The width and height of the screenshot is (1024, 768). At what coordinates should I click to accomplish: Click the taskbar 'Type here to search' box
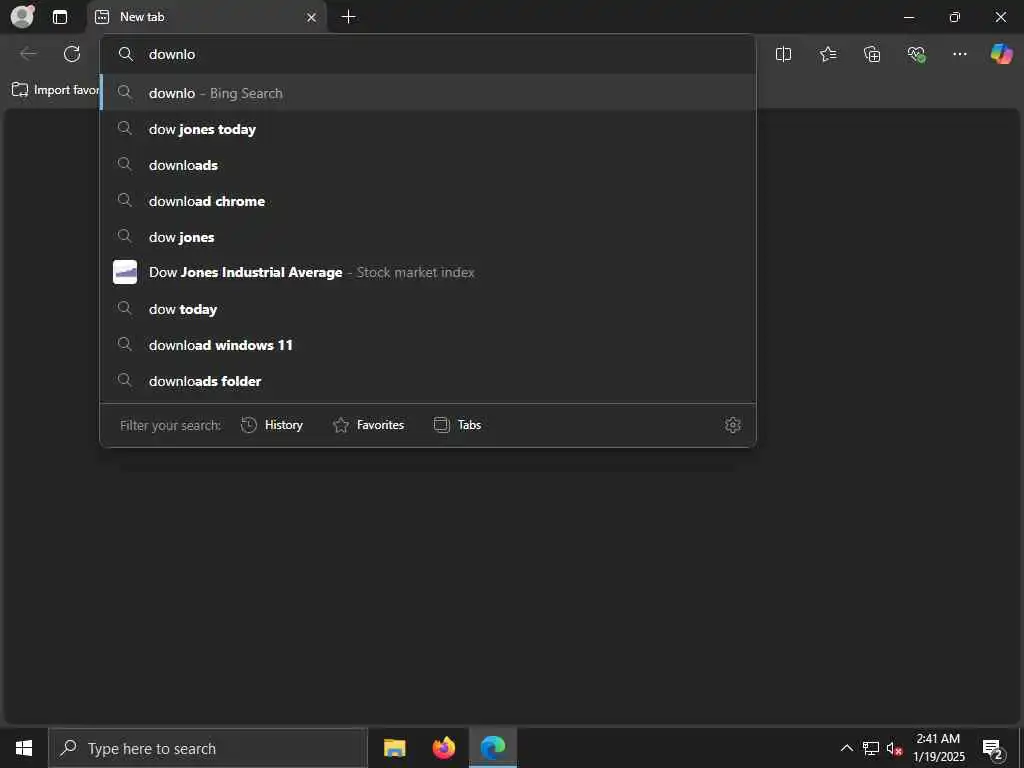point(208,748)
